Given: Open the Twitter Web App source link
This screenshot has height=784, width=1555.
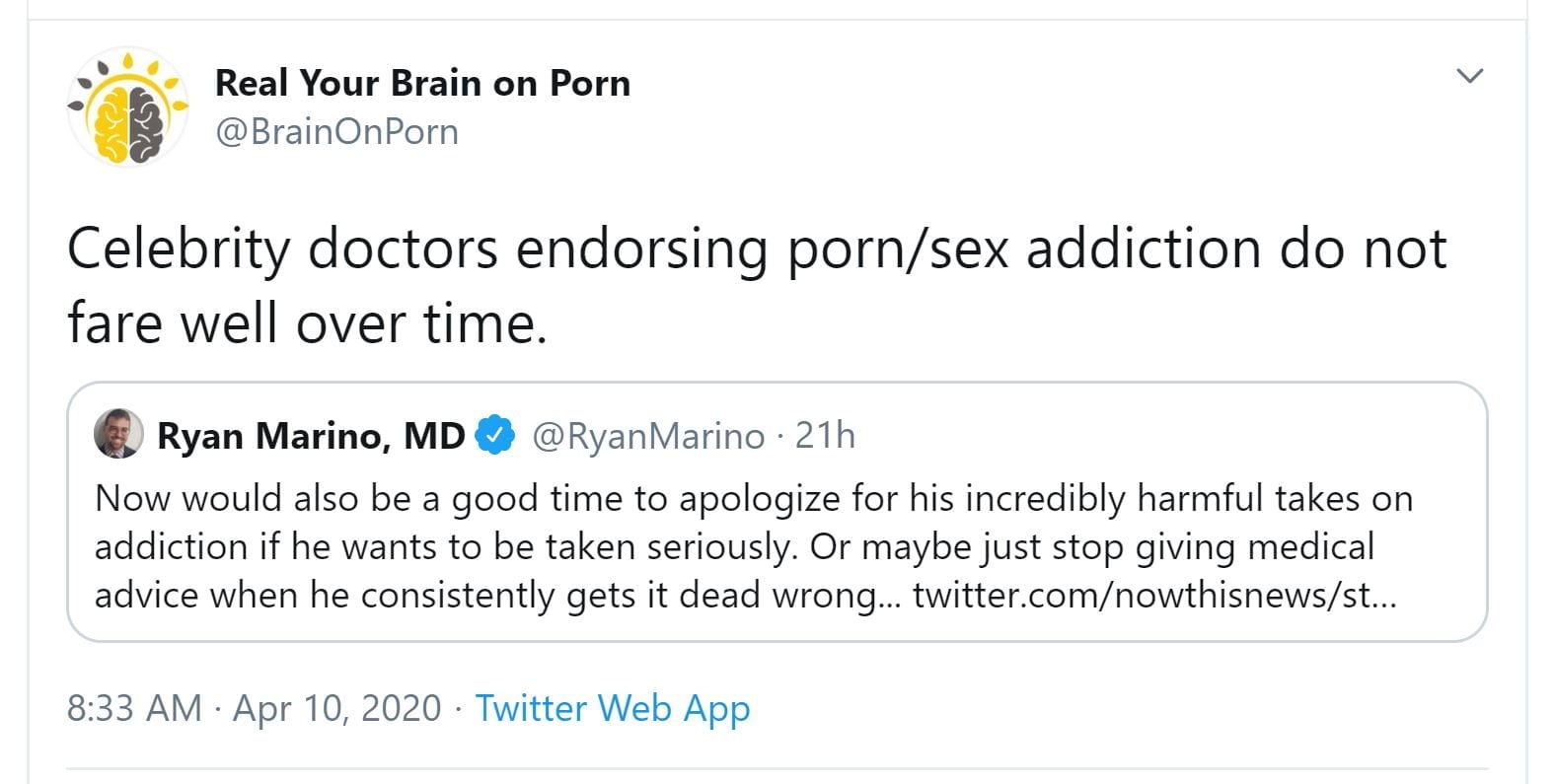Looking at the screenshot, I should point(613,708).
